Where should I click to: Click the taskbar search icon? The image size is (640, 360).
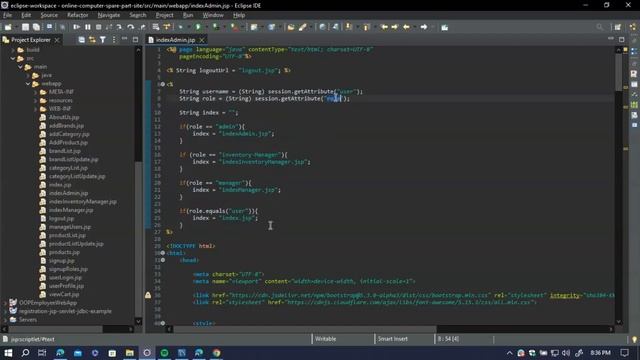point(25,353)
